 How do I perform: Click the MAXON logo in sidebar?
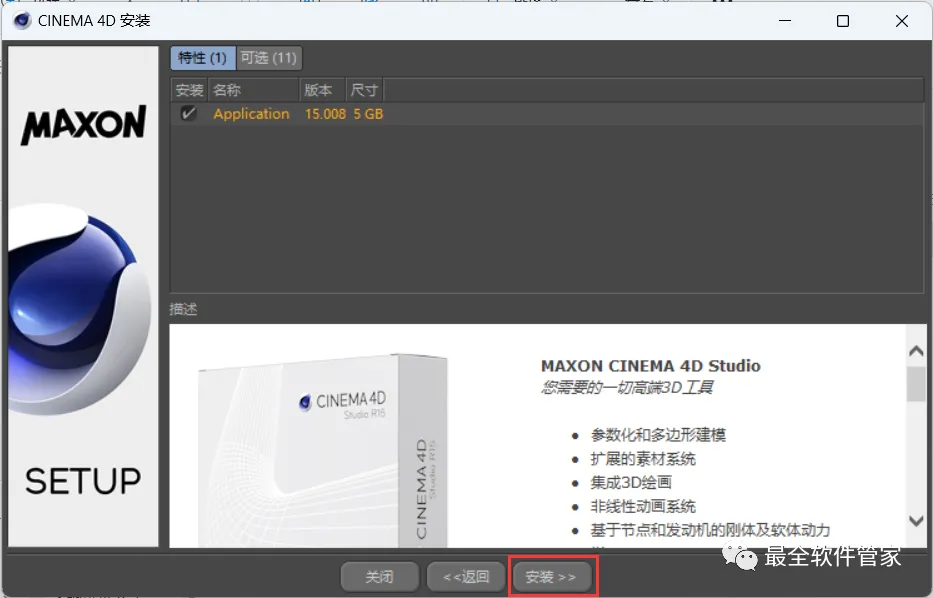(x=83, y=124)
